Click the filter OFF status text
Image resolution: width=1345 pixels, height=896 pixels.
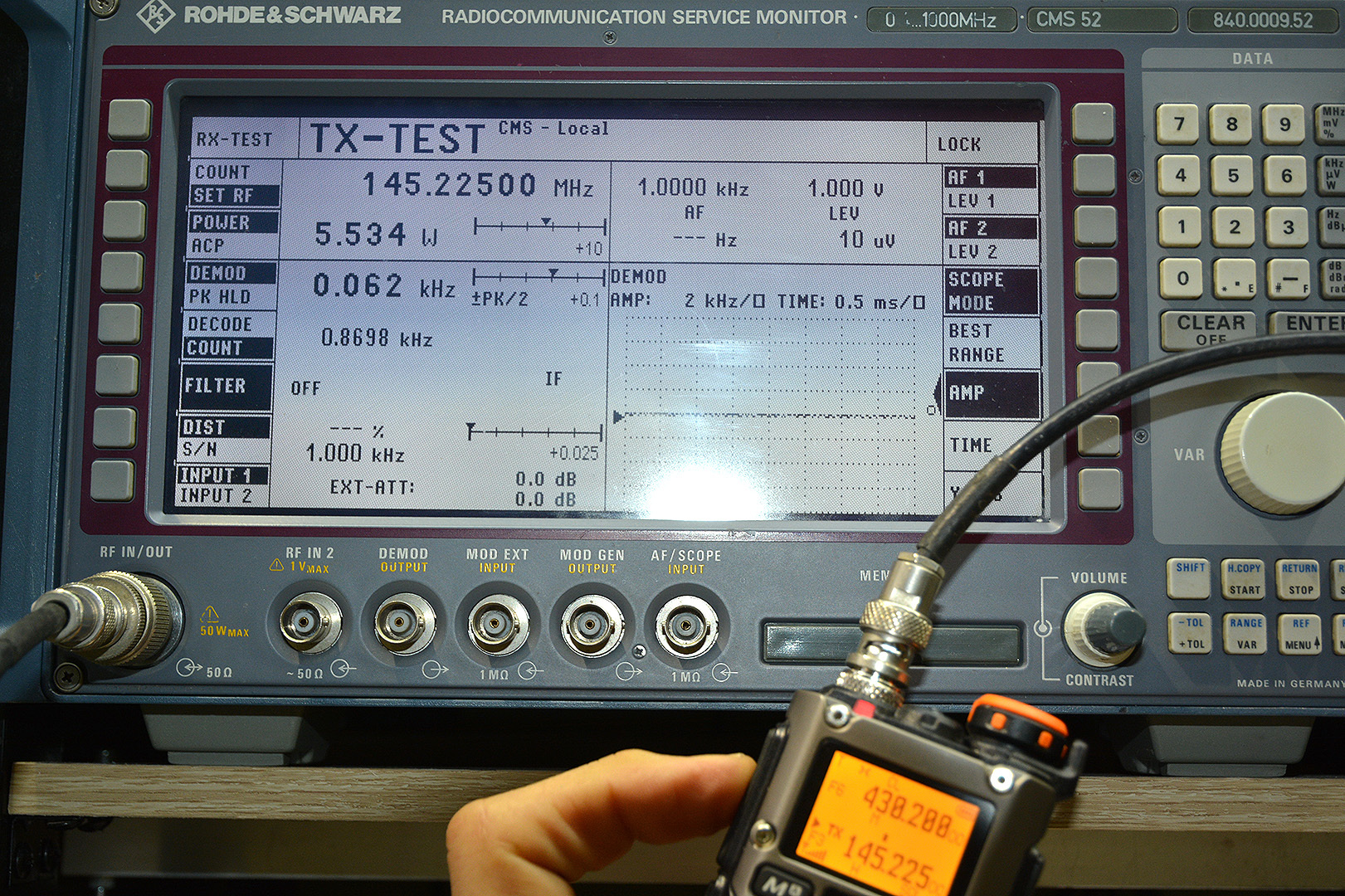pos(305,387)
